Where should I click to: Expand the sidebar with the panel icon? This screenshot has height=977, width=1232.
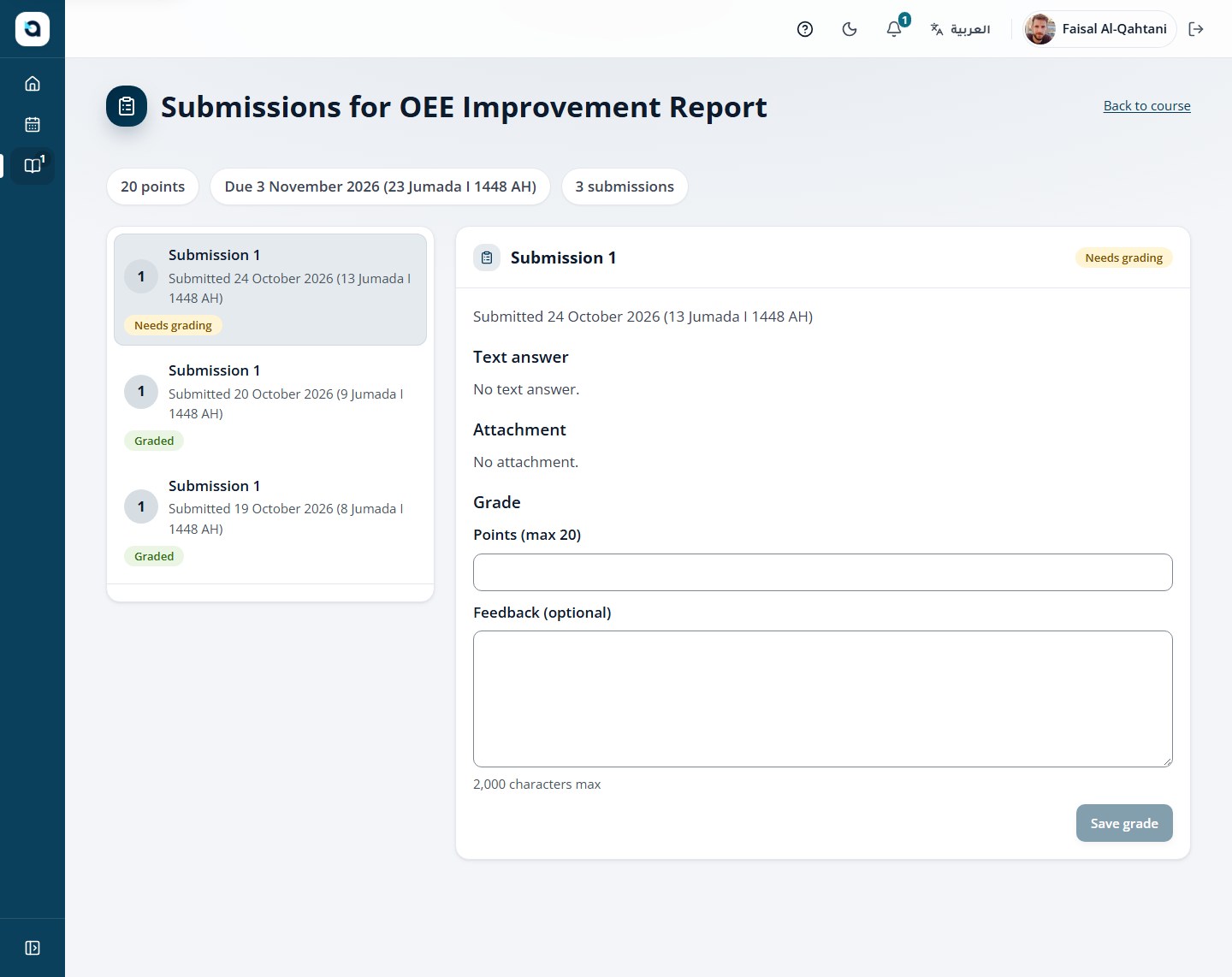[x=33, y=948]
